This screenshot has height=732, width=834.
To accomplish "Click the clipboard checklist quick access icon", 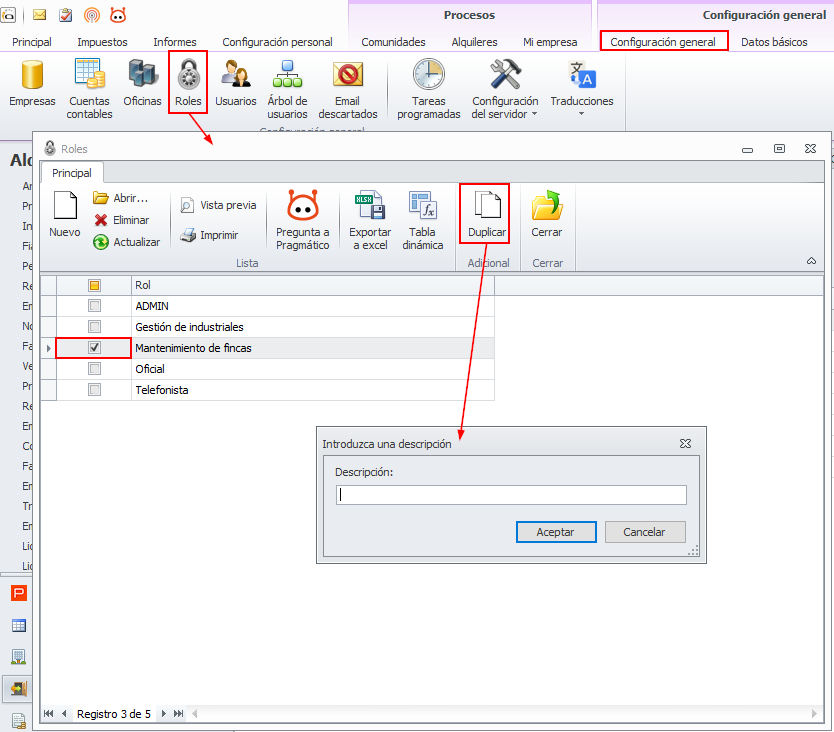I will click(65, 15).
